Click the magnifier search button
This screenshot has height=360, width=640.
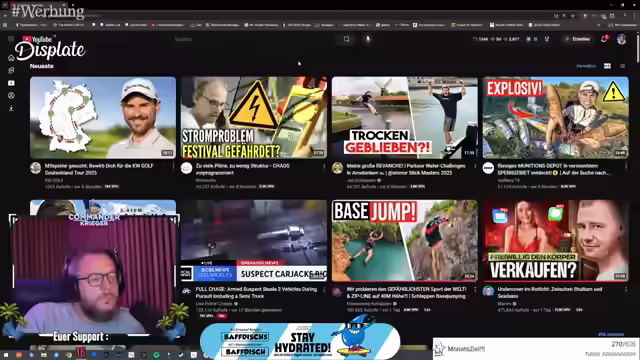tap(347, 39)
